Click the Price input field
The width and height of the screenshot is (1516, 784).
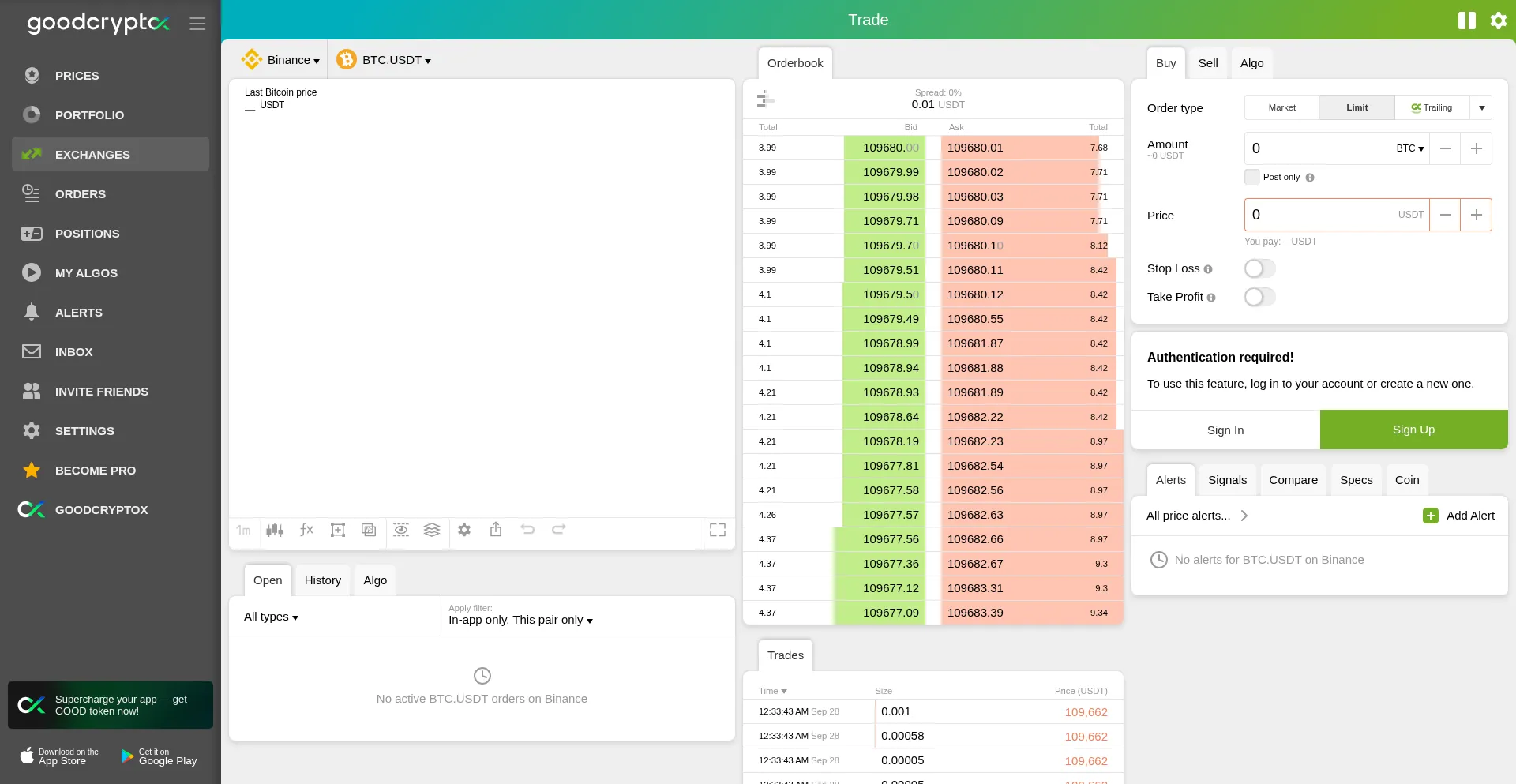click(1337, 215)
